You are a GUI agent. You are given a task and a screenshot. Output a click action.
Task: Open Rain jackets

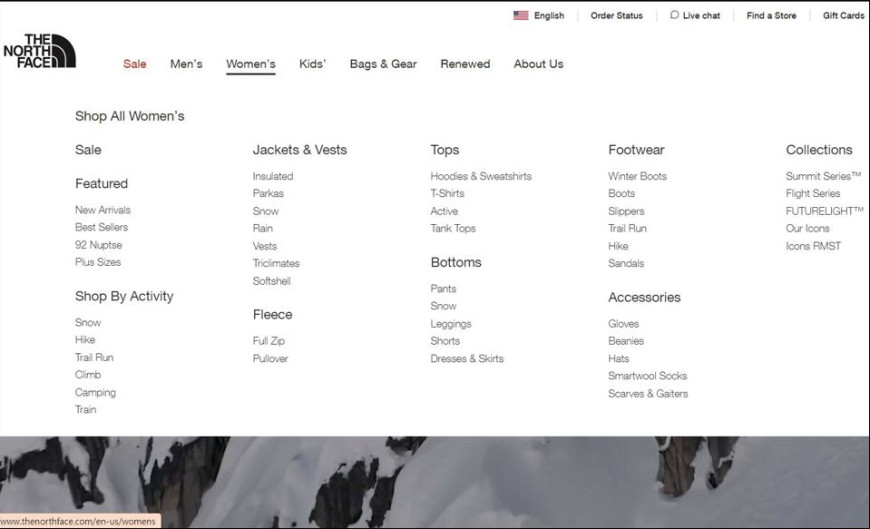(x=262, y=228)
